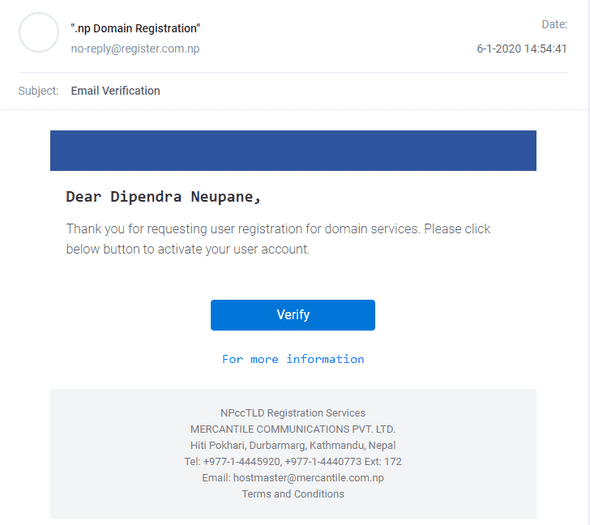Click the .np Domain Registration sender name

pos(135,28)
